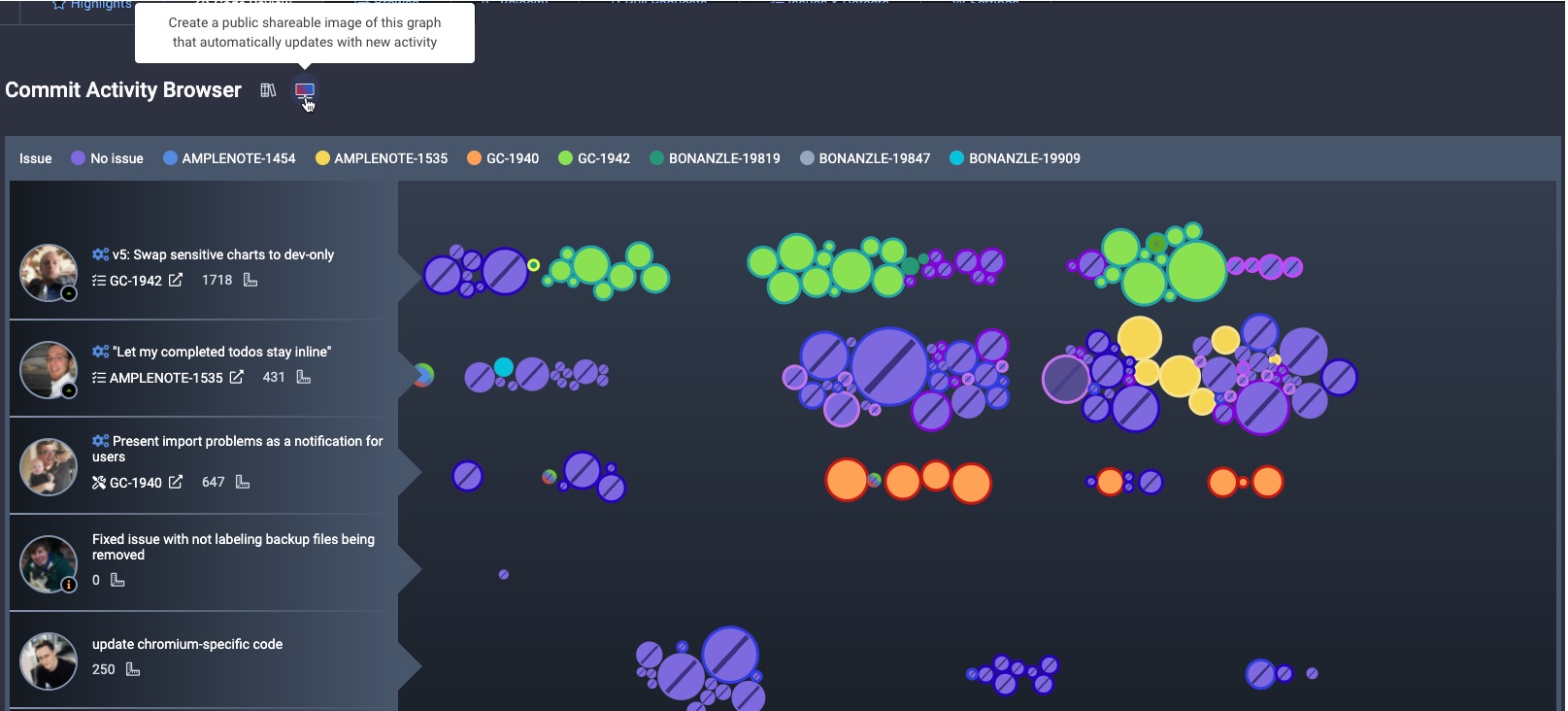
Task: Open GC-1940 issue external link icon
Action: click(x=176, y=482)
